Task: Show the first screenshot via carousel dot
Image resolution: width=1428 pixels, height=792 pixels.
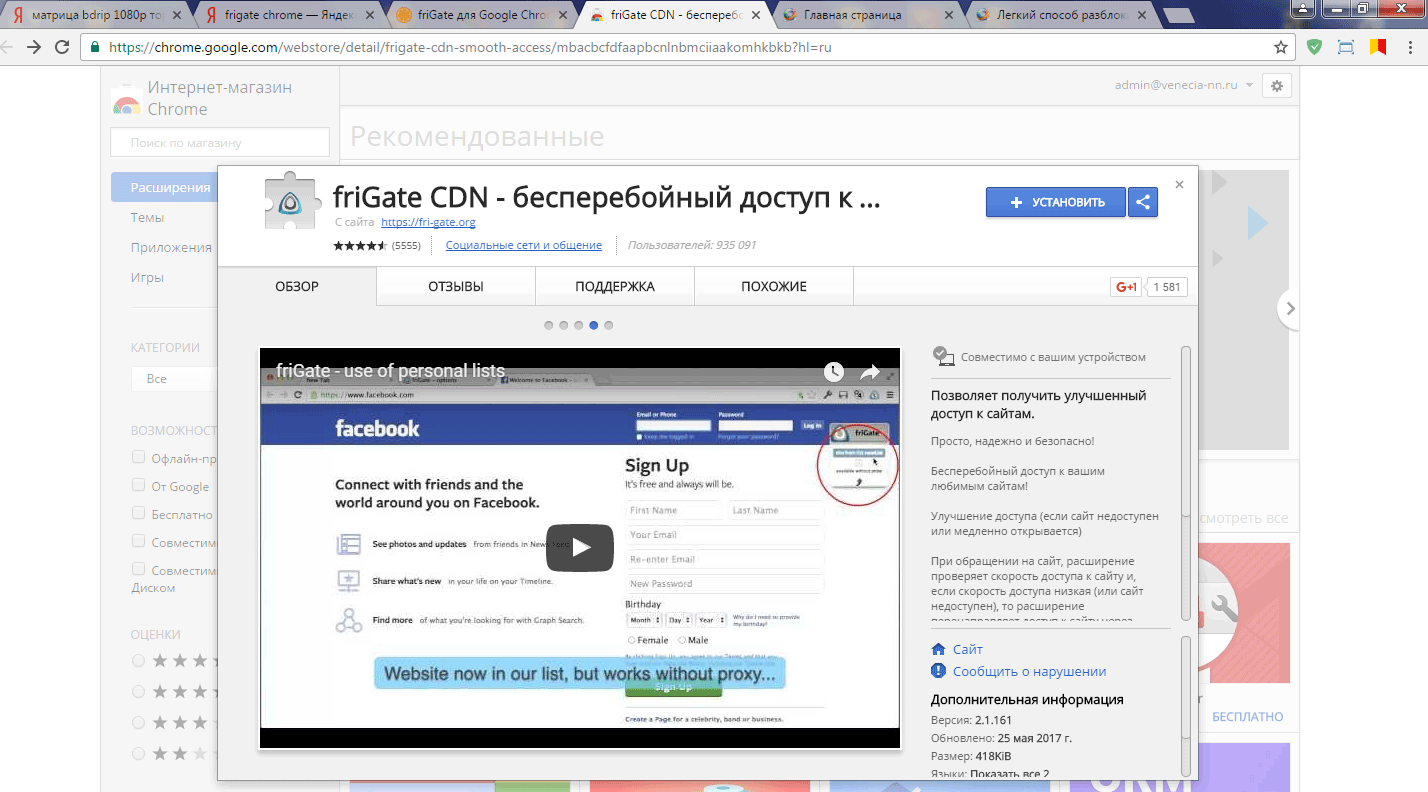Action: (x=549, y=325)
